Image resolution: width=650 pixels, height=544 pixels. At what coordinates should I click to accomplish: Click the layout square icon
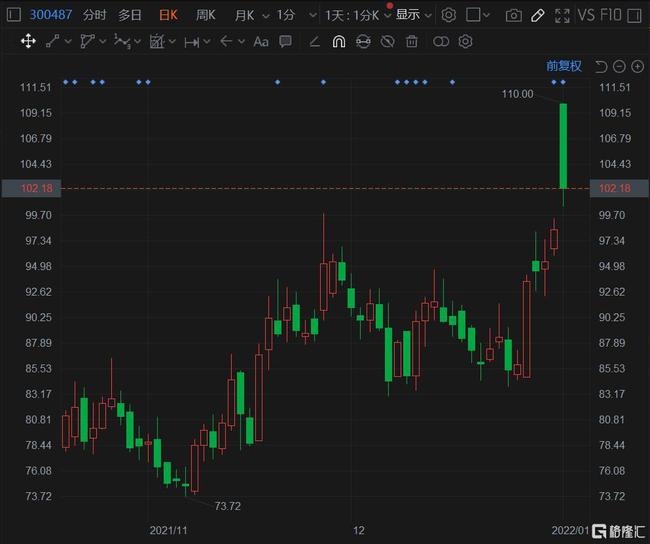coord(473,15)
